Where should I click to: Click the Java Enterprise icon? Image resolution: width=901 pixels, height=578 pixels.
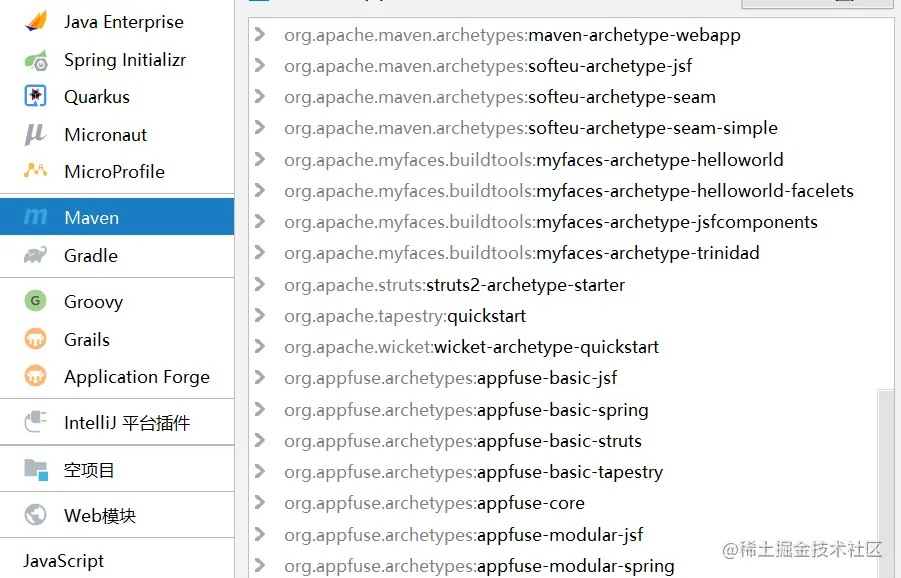(x=36, y=21)
